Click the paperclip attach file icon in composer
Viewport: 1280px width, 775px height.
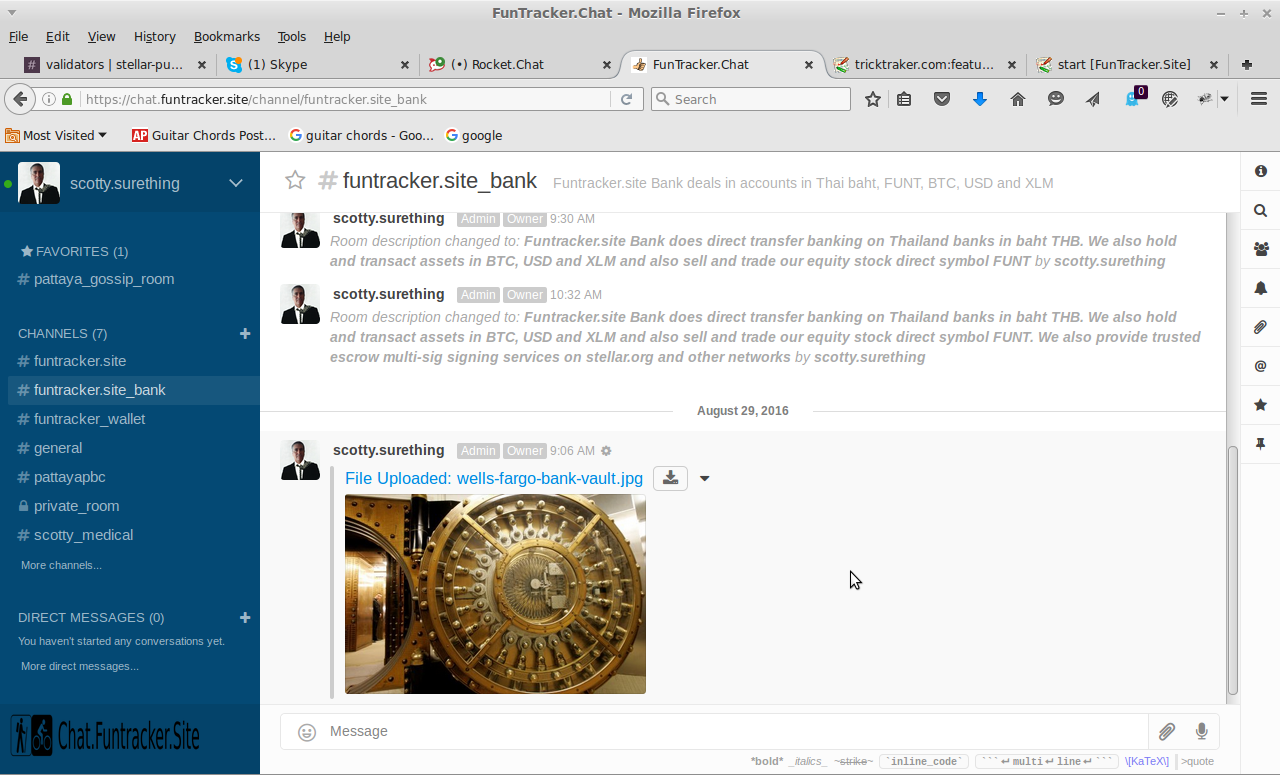pyautogui.click(x=1166, y=732)
